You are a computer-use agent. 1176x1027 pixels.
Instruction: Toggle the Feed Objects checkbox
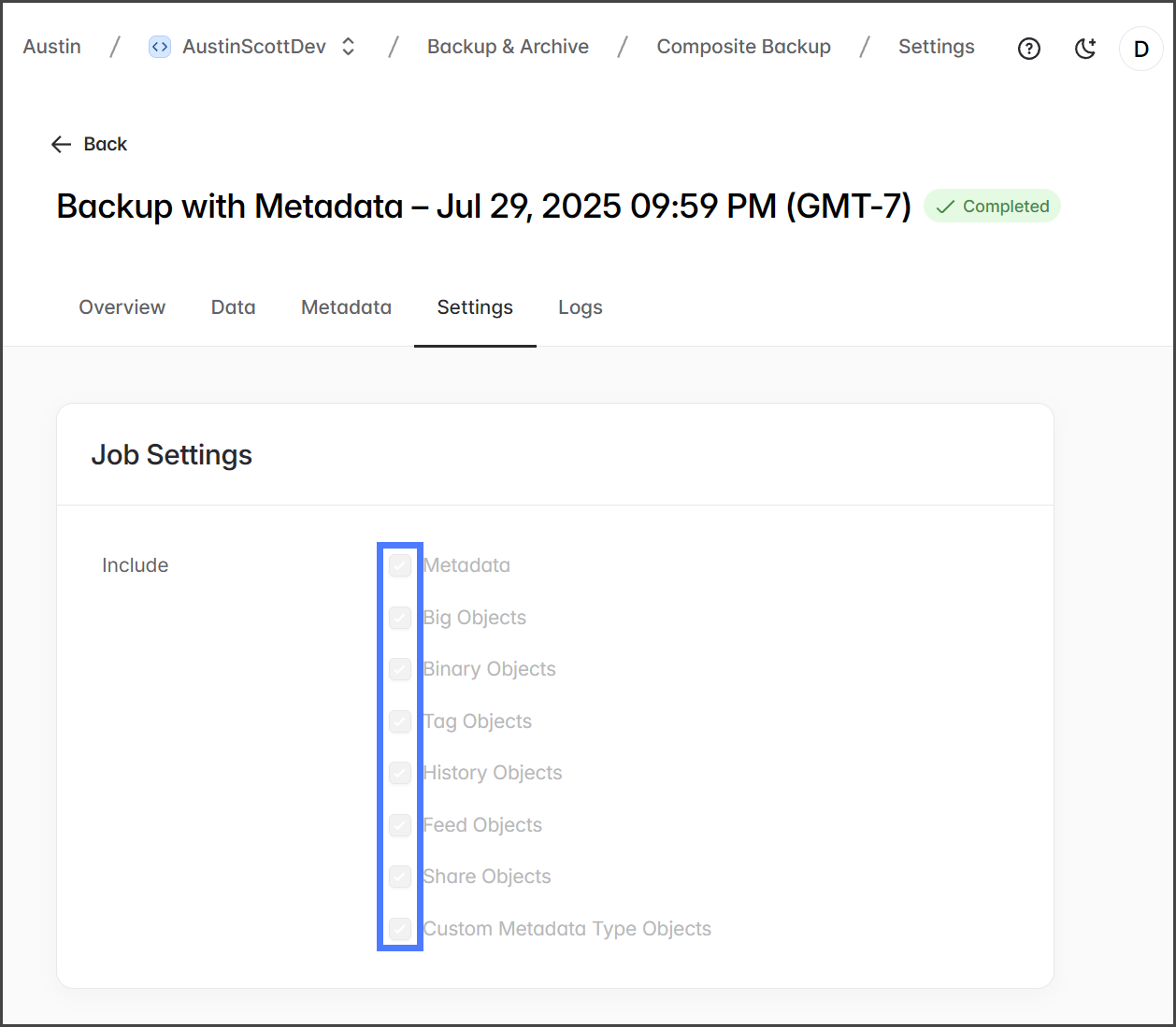pos(400,825)
